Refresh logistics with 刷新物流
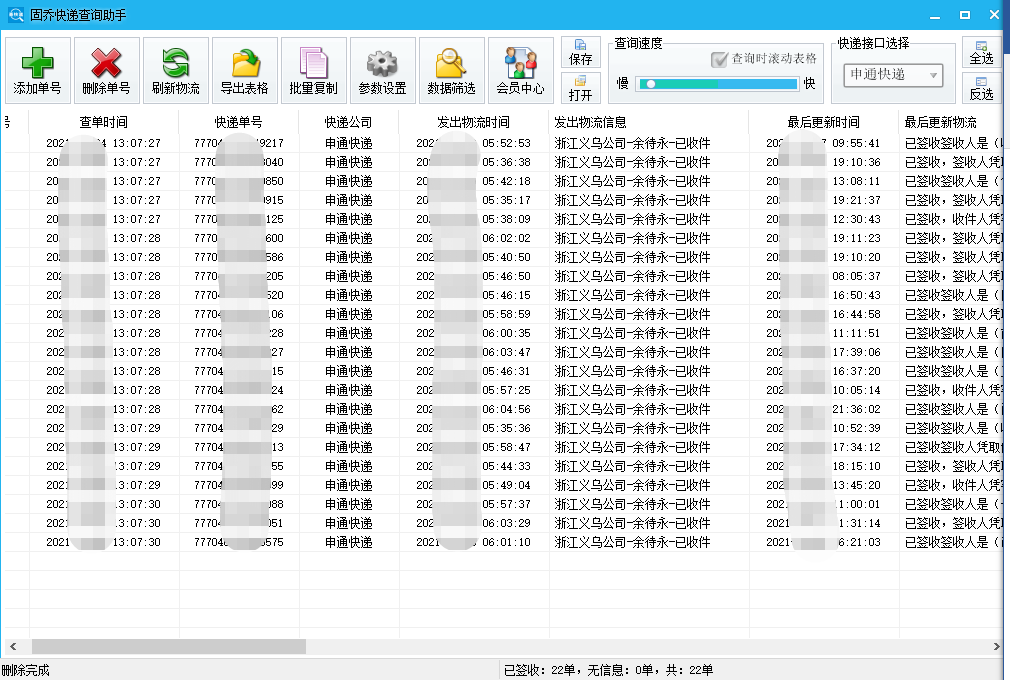The image size is (1010, 680). pyautogui.click(x=176, y=70)
